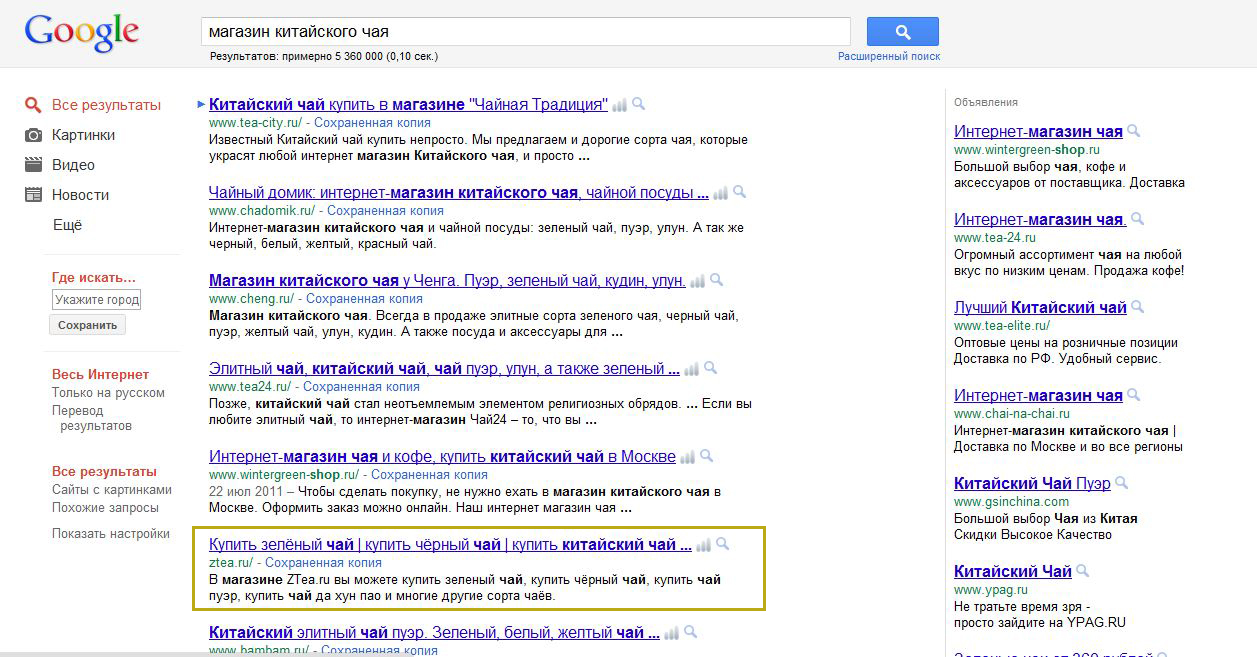Click bars icon beside Китайский элитный чай пуэр

pyautogui.click(x=672, y=632)
